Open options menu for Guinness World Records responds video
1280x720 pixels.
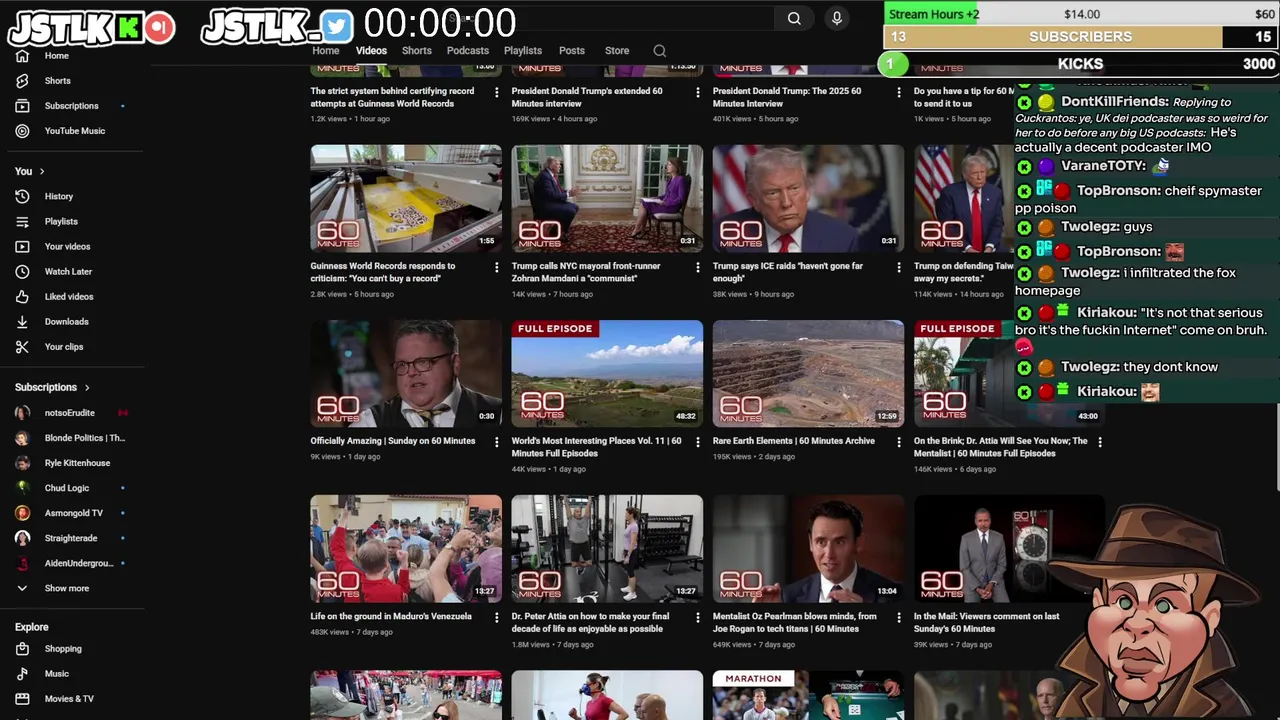[496, 267]
